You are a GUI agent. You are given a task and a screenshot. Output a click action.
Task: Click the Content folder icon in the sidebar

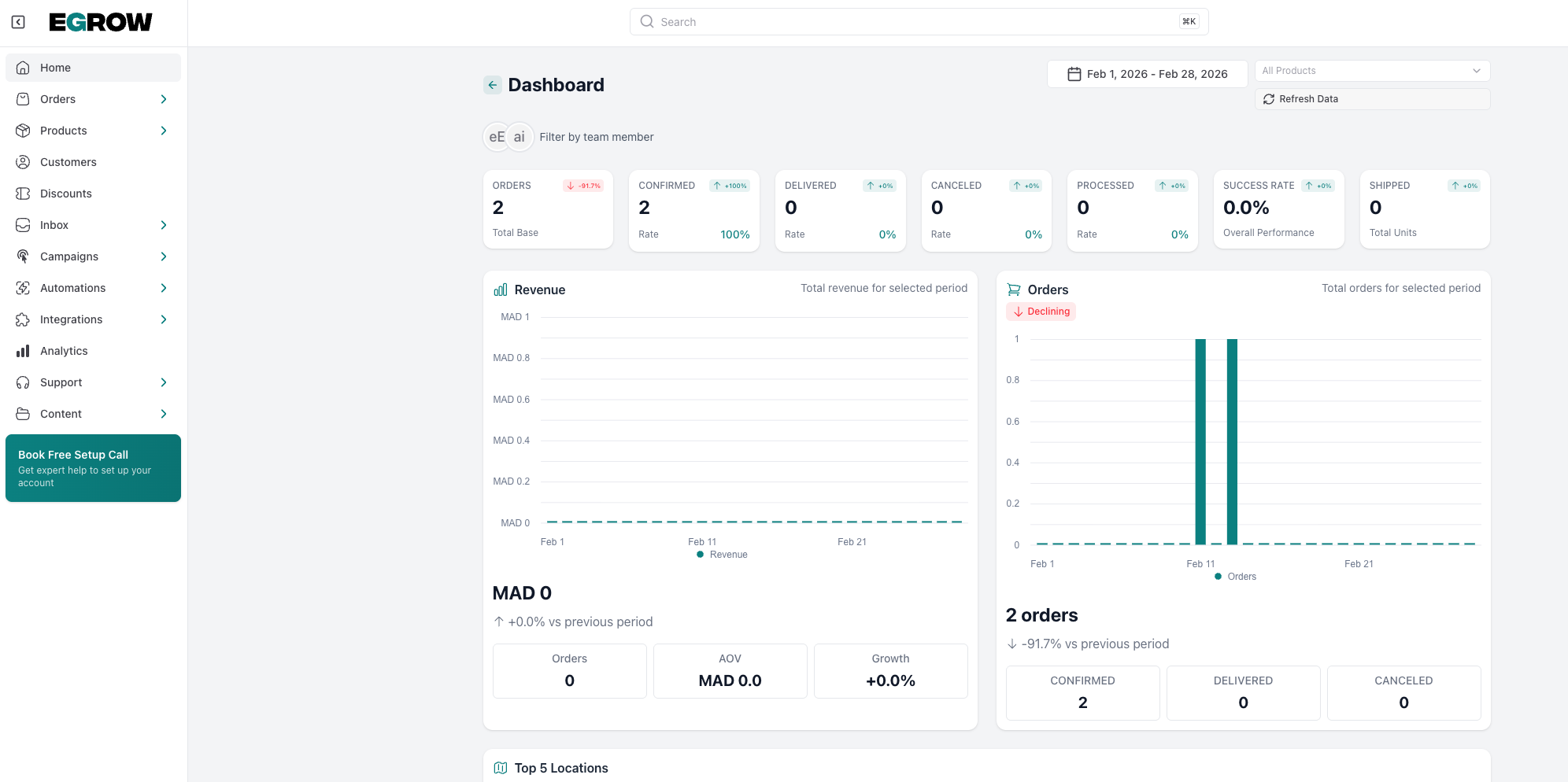click(x=23, y=414)
